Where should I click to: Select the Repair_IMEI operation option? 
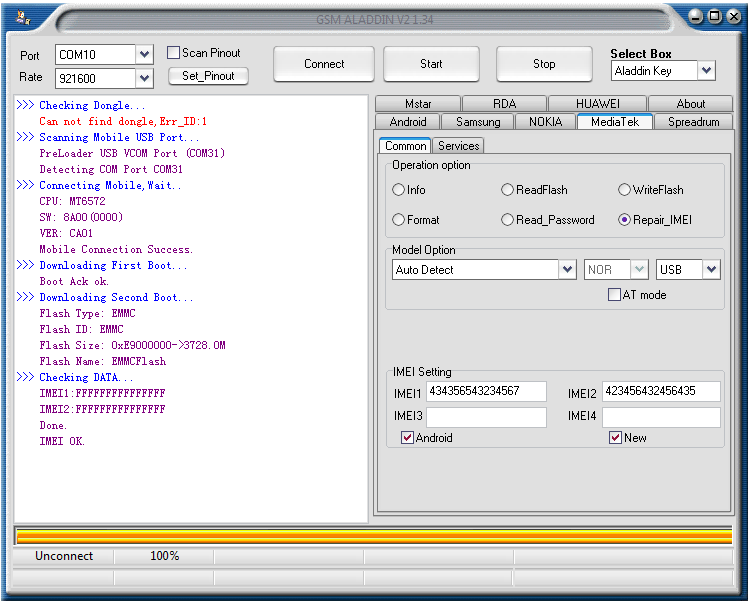click(624, 220)
